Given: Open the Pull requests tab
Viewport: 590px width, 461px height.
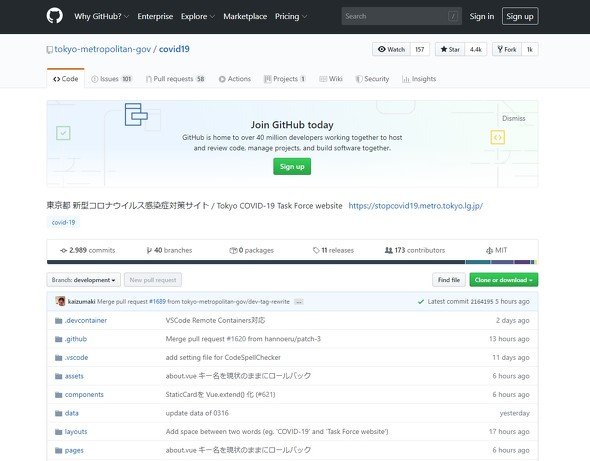Looking at the screenshot, I should coord(175,79).
